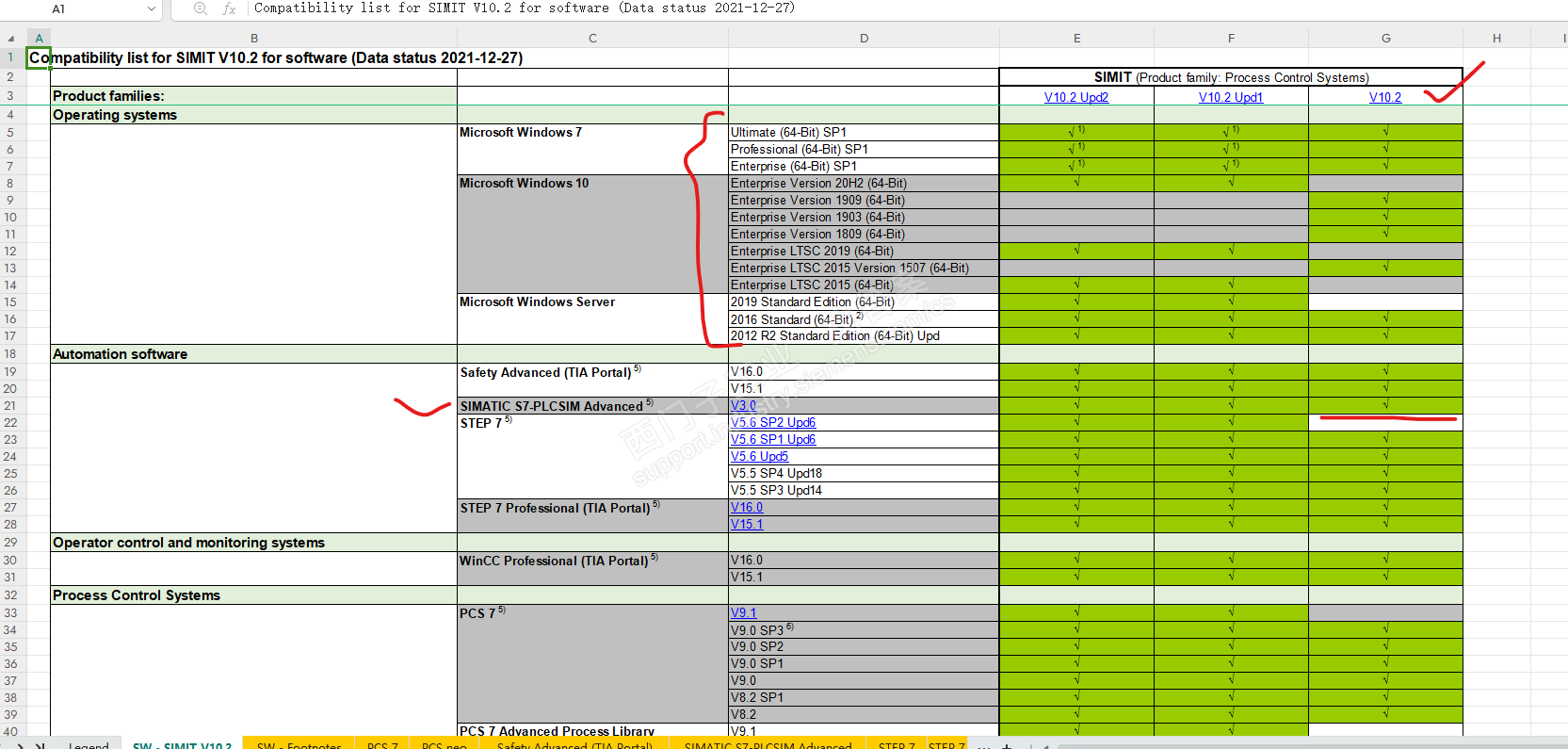Select the 'Operating systems' section cell
The height and width of the screenshot is (749, 1568).
tap(254, 115)
